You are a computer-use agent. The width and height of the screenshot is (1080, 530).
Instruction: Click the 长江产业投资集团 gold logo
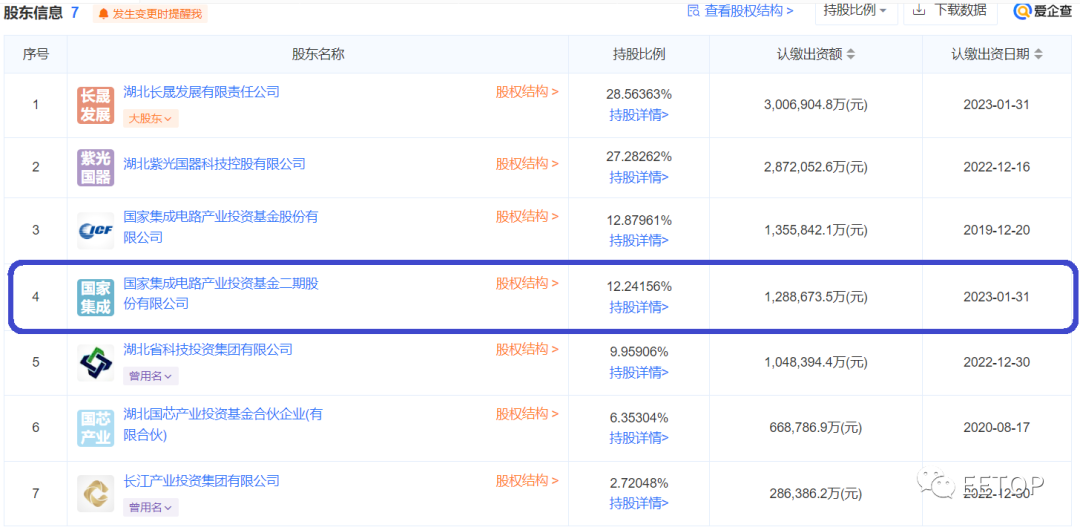coord(95,493)
